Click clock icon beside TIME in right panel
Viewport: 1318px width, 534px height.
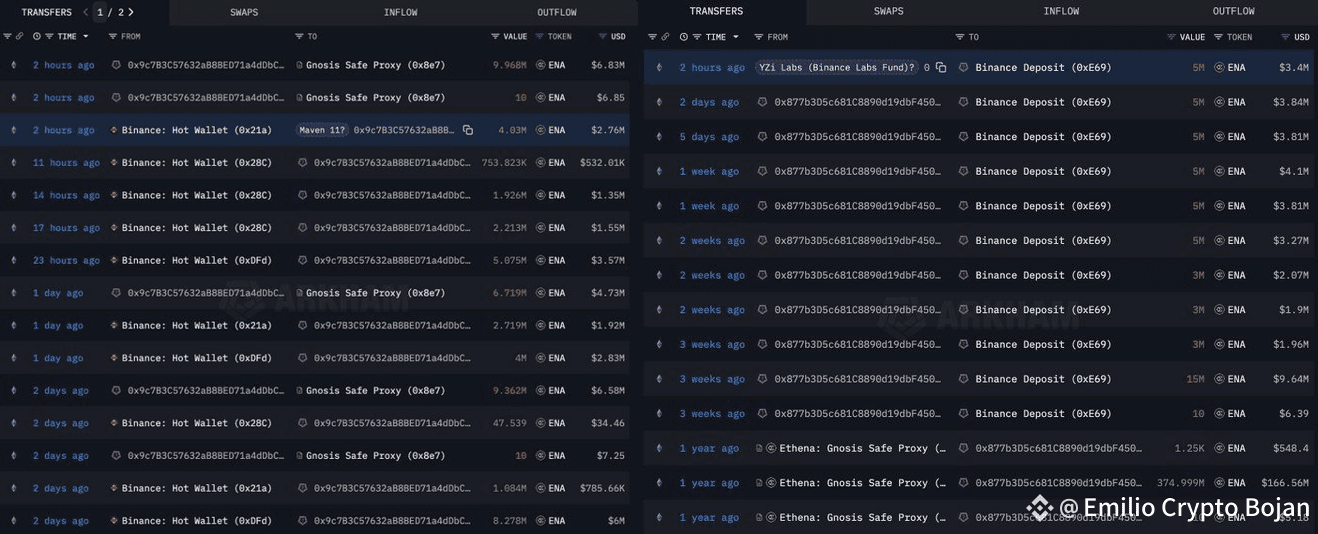click(x=684, y=37)
